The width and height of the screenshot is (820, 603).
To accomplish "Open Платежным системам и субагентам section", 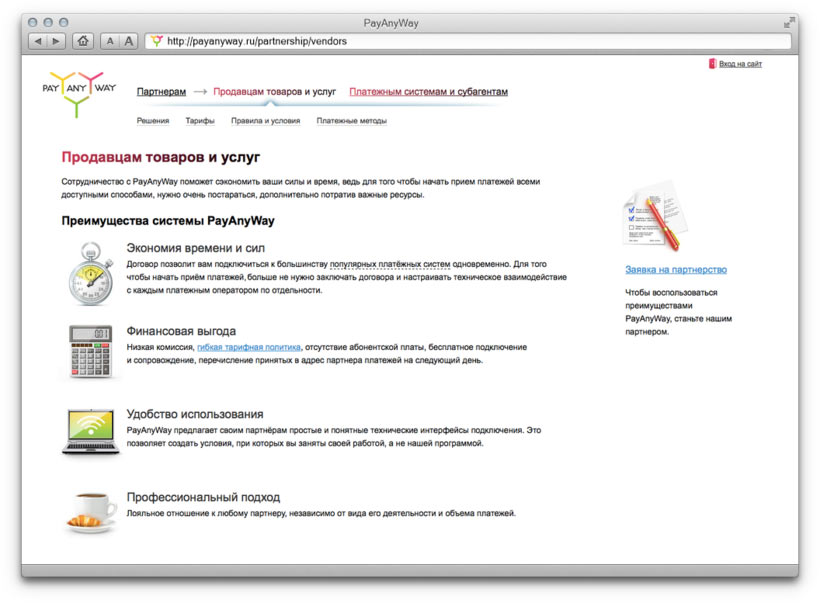I will [x=428, y=92].
